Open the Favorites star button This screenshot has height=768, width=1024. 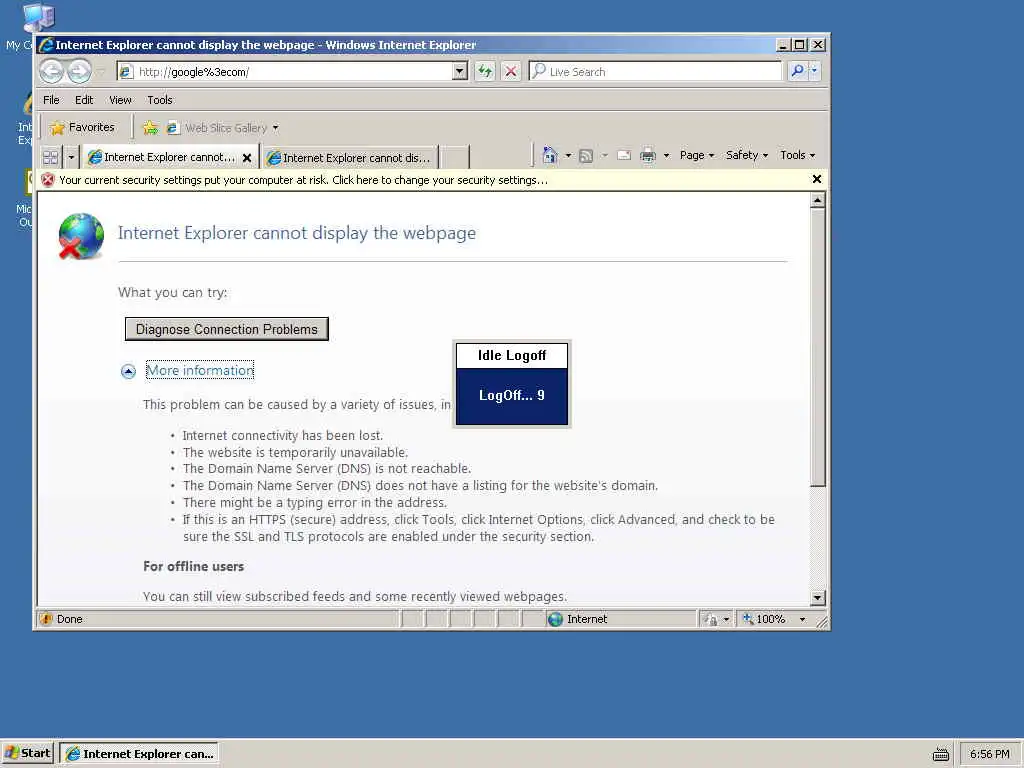(x=82, y=127)
